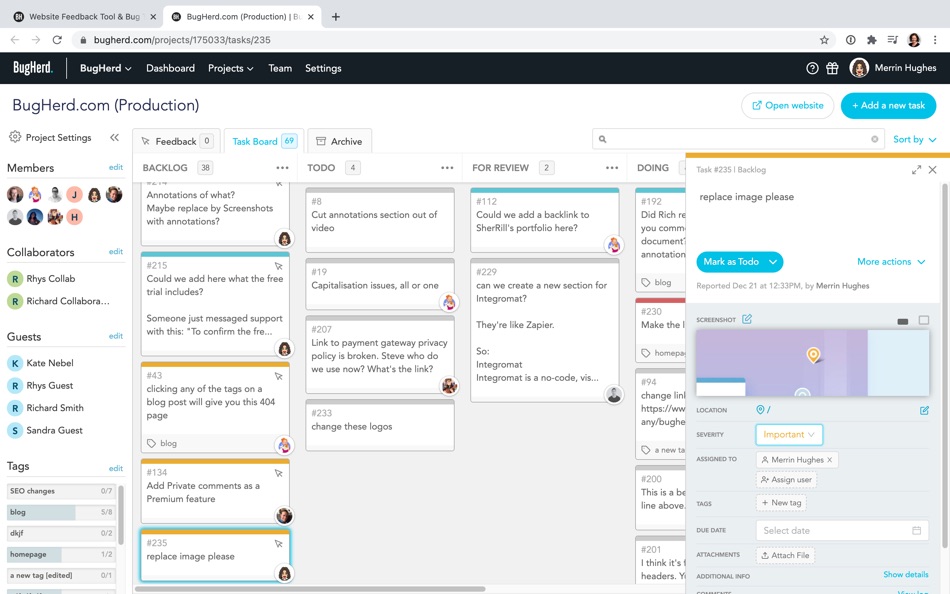Open new browser tab with plus button

(x=336, y=17)
